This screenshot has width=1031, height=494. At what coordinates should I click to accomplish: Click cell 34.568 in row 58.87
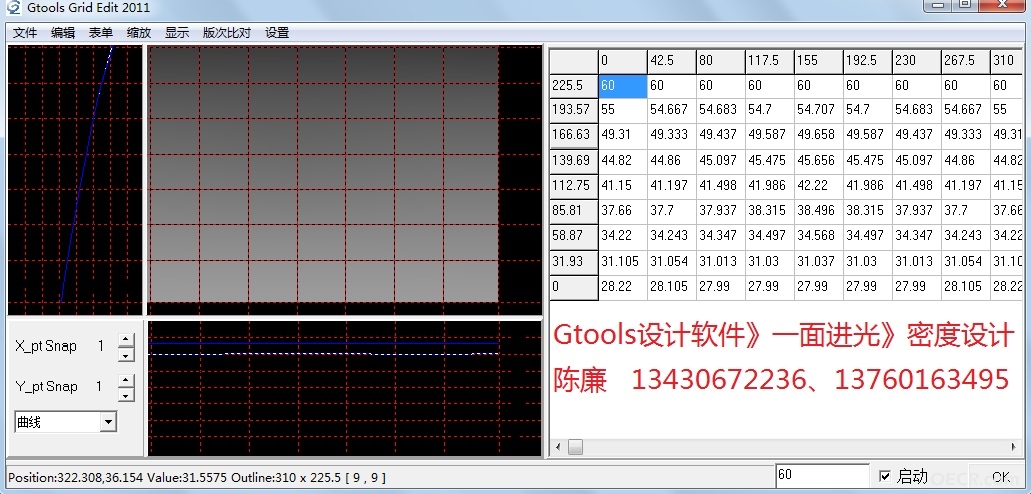[819, 236]
